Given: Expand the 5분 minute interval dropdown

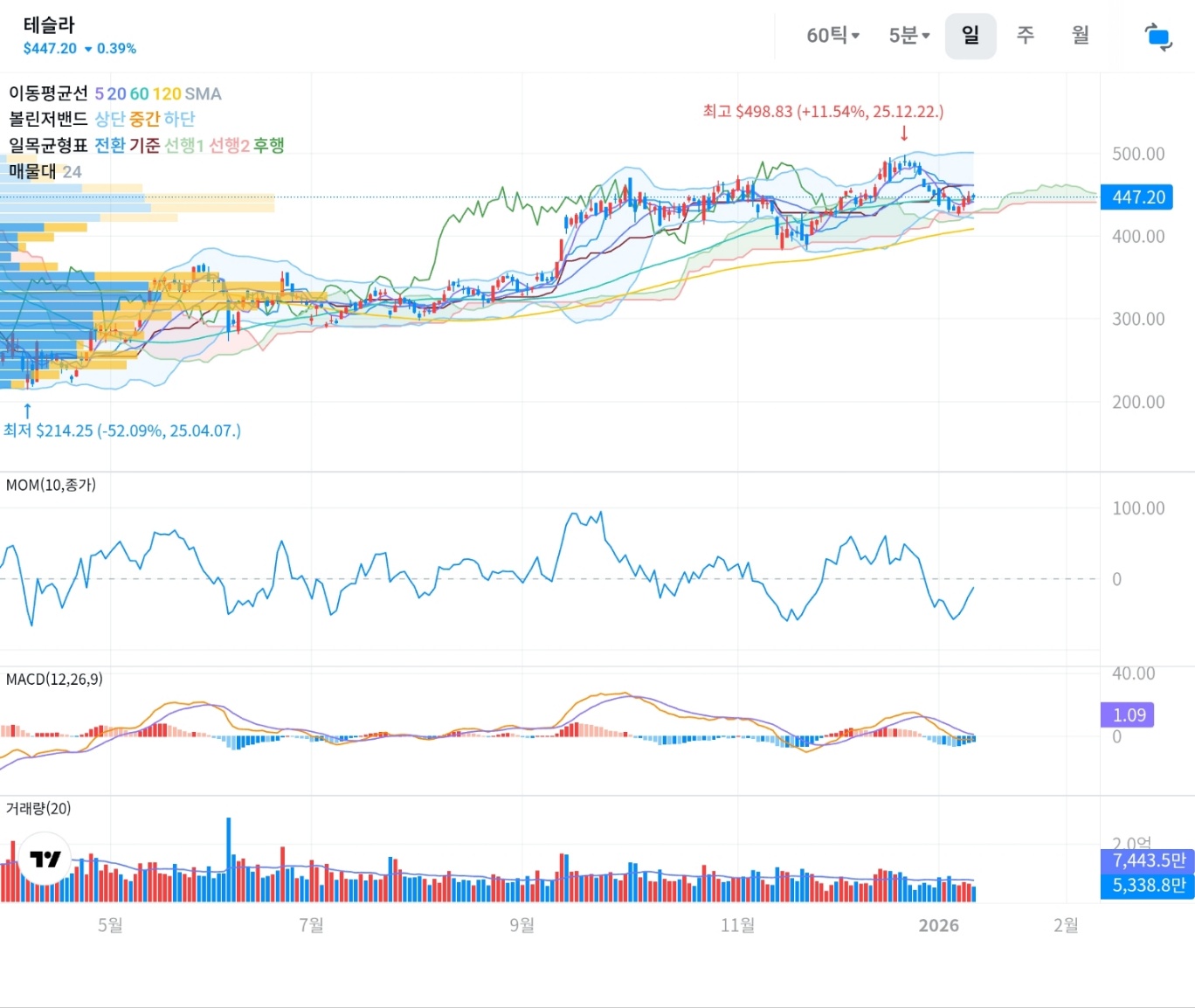Looking at the screenshot, I should (909, 36).
